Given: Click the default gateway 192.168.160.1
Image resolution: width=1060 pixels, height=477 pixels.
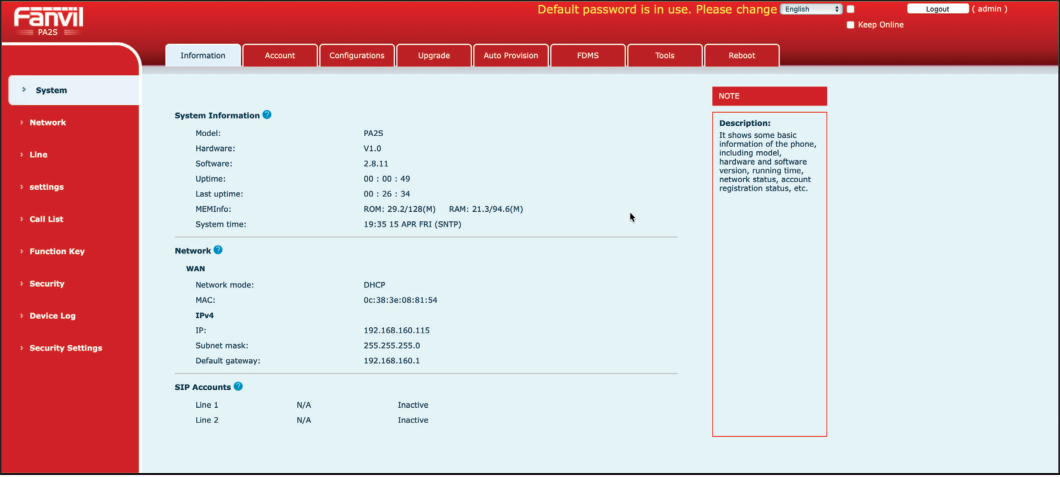Looking at the screenshot, I should pyautogui.click(x=391, y=361).
